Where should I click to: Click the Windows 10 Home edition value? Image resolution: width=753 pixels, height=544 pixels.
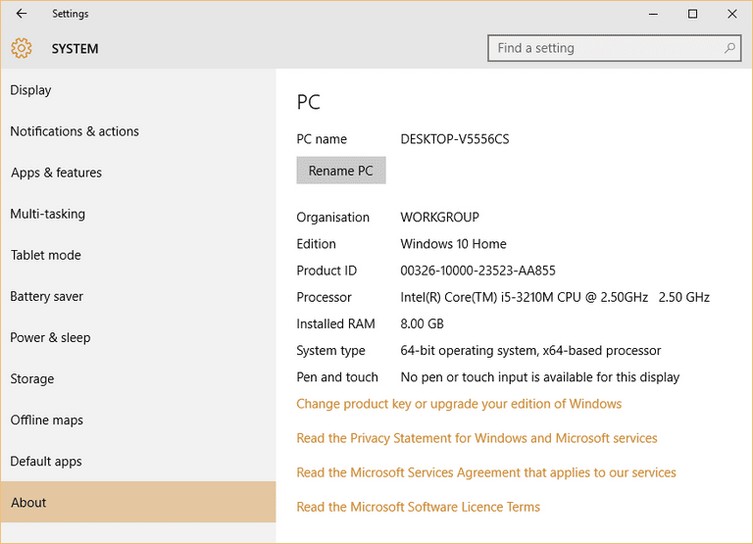coord(453,244)
